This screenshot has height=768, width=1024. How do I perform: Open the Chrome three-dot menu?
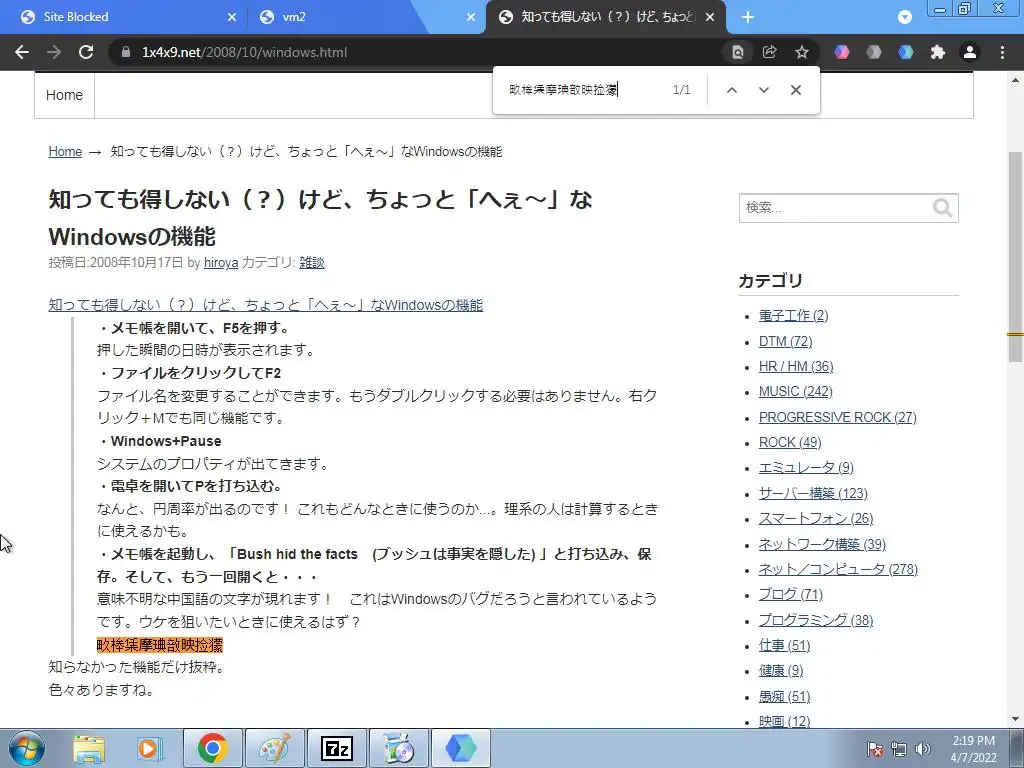pyautogui.click(x=1002, y=52)
